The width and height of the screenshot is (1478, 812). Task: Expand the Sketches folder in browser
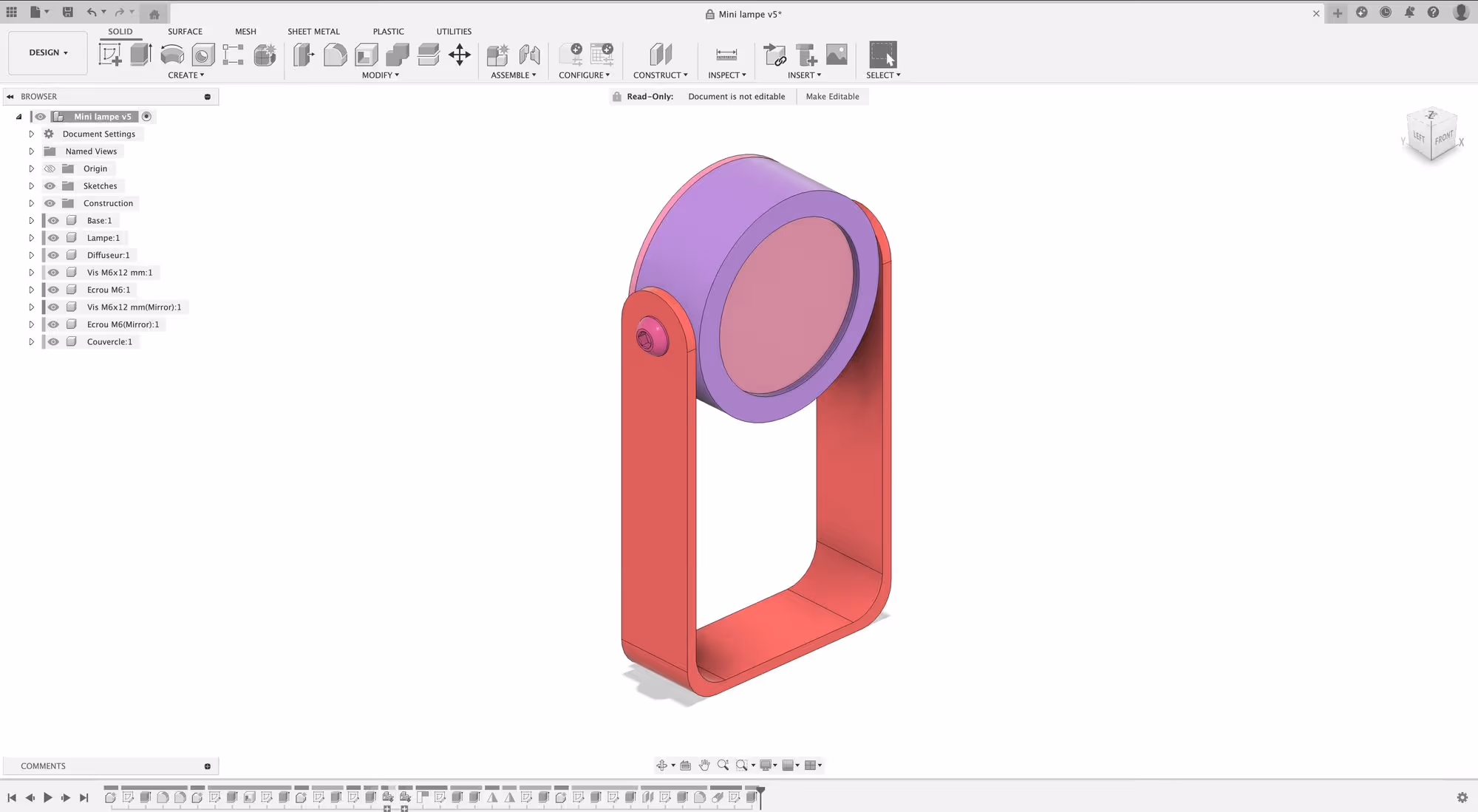point(31,186)
